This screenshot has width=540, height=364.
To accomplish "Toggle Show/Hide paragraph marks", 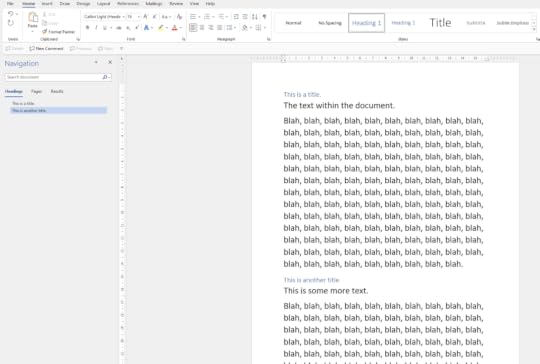I will 264,17.
